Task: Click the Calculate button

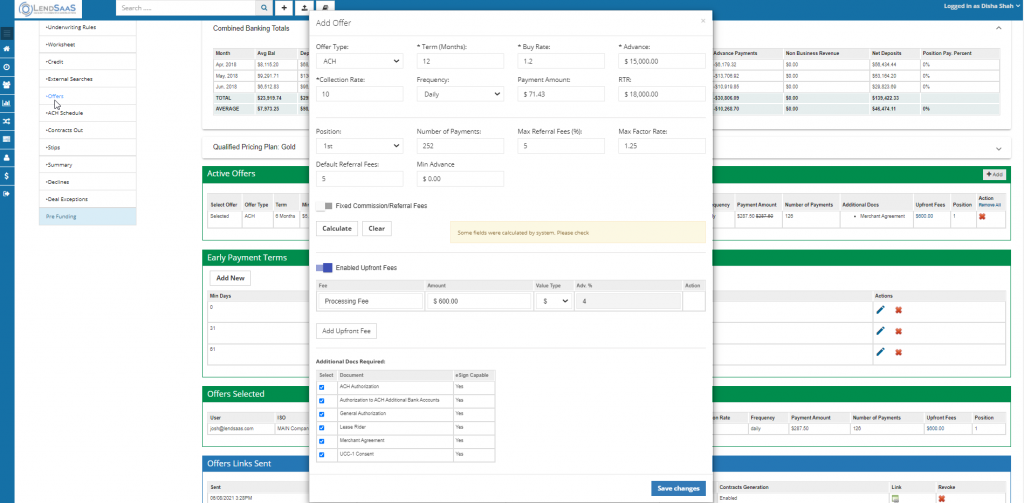Action: (x=336, y=228)
